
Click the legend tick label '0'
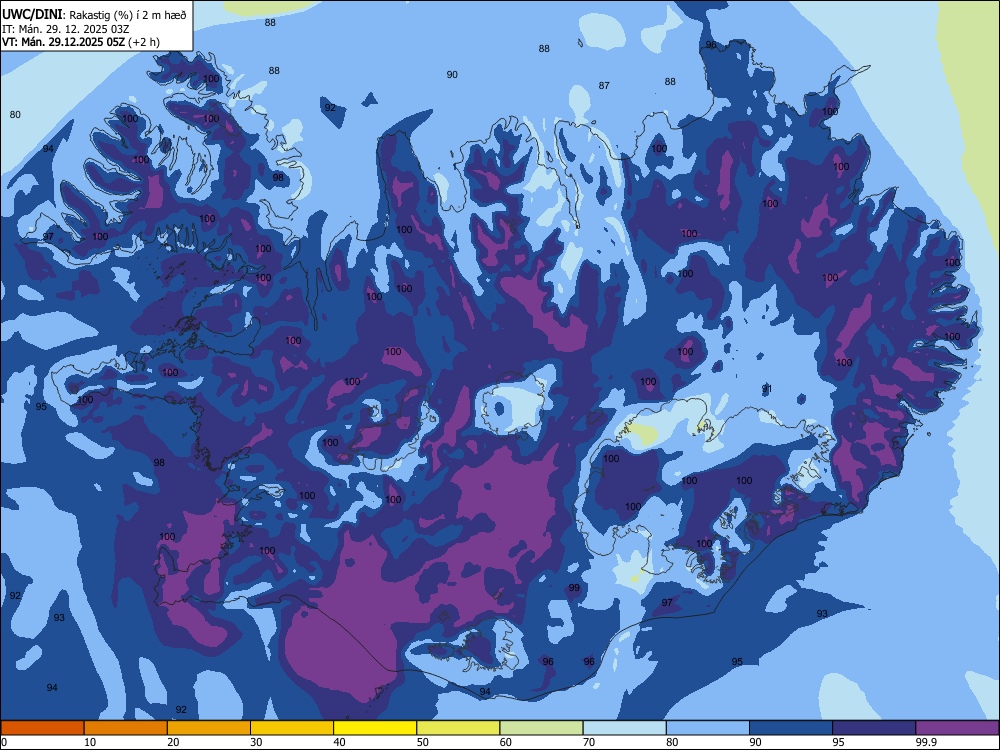point(4,742)
